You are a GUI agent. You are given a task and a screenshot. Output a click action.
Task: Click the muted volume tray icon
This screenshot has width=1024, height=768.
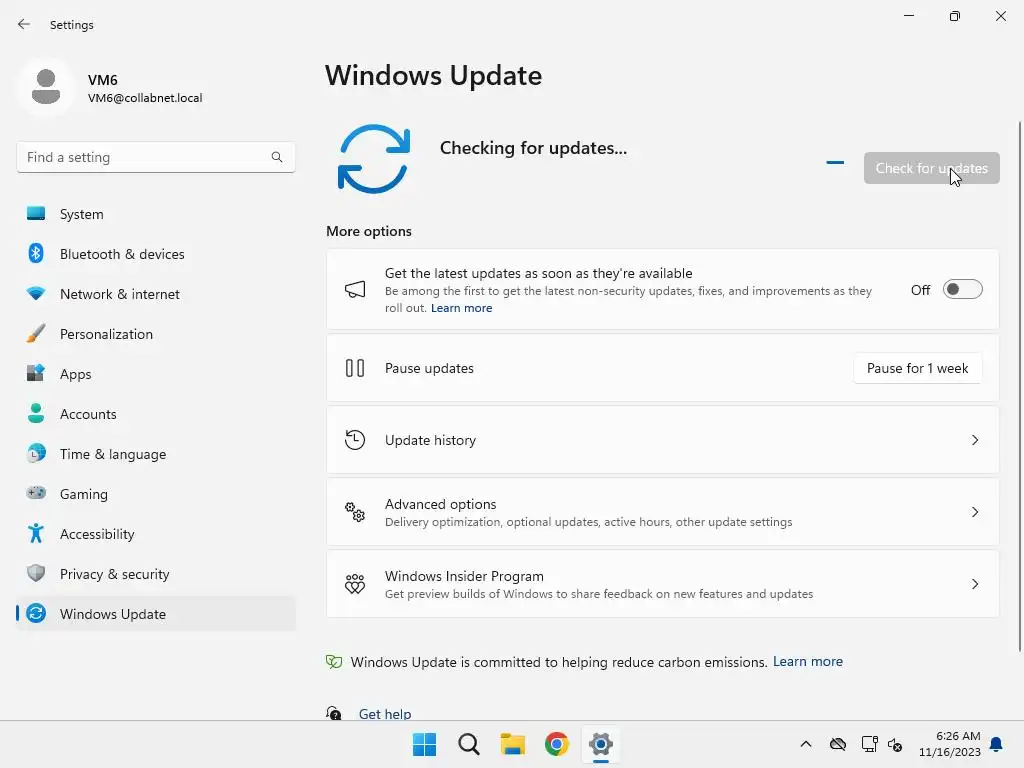point(895,744)
